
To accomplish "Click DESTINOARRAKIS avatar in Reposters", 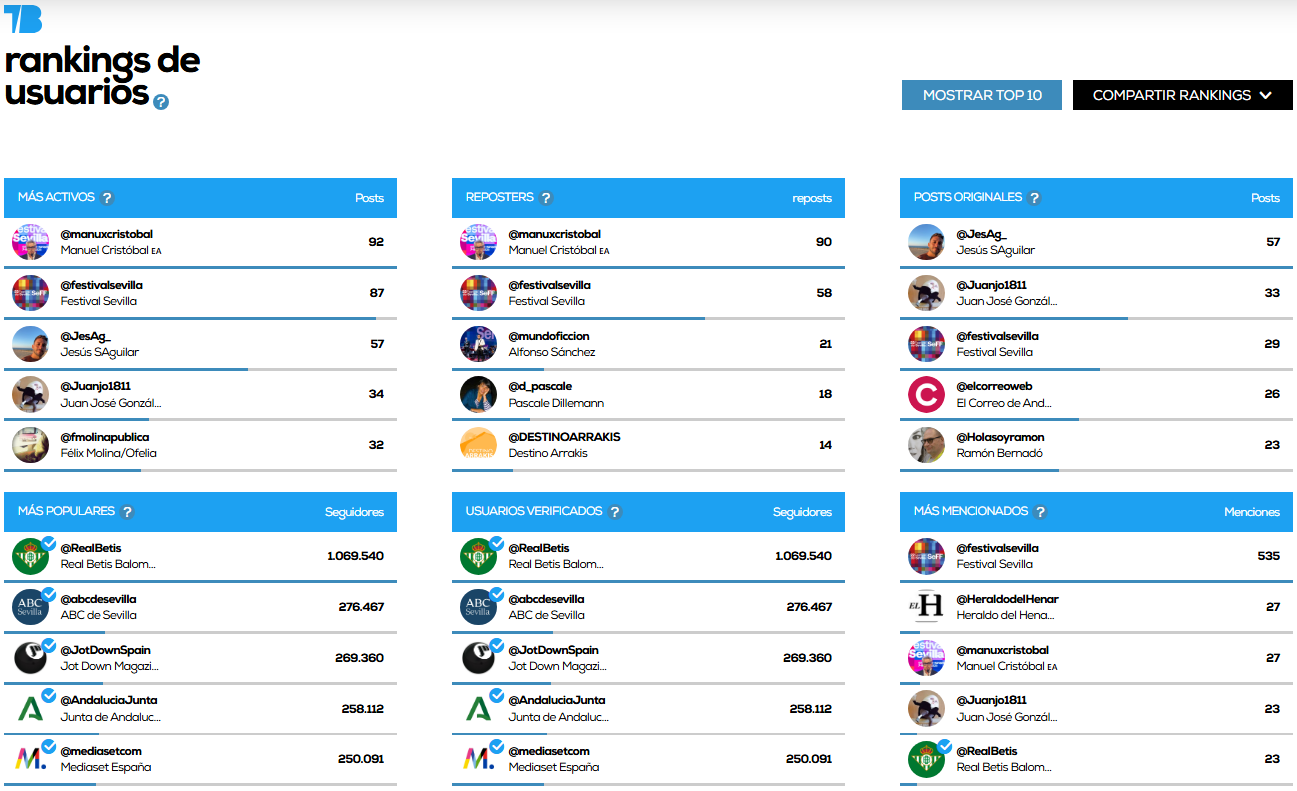I will tap(478, 445).
